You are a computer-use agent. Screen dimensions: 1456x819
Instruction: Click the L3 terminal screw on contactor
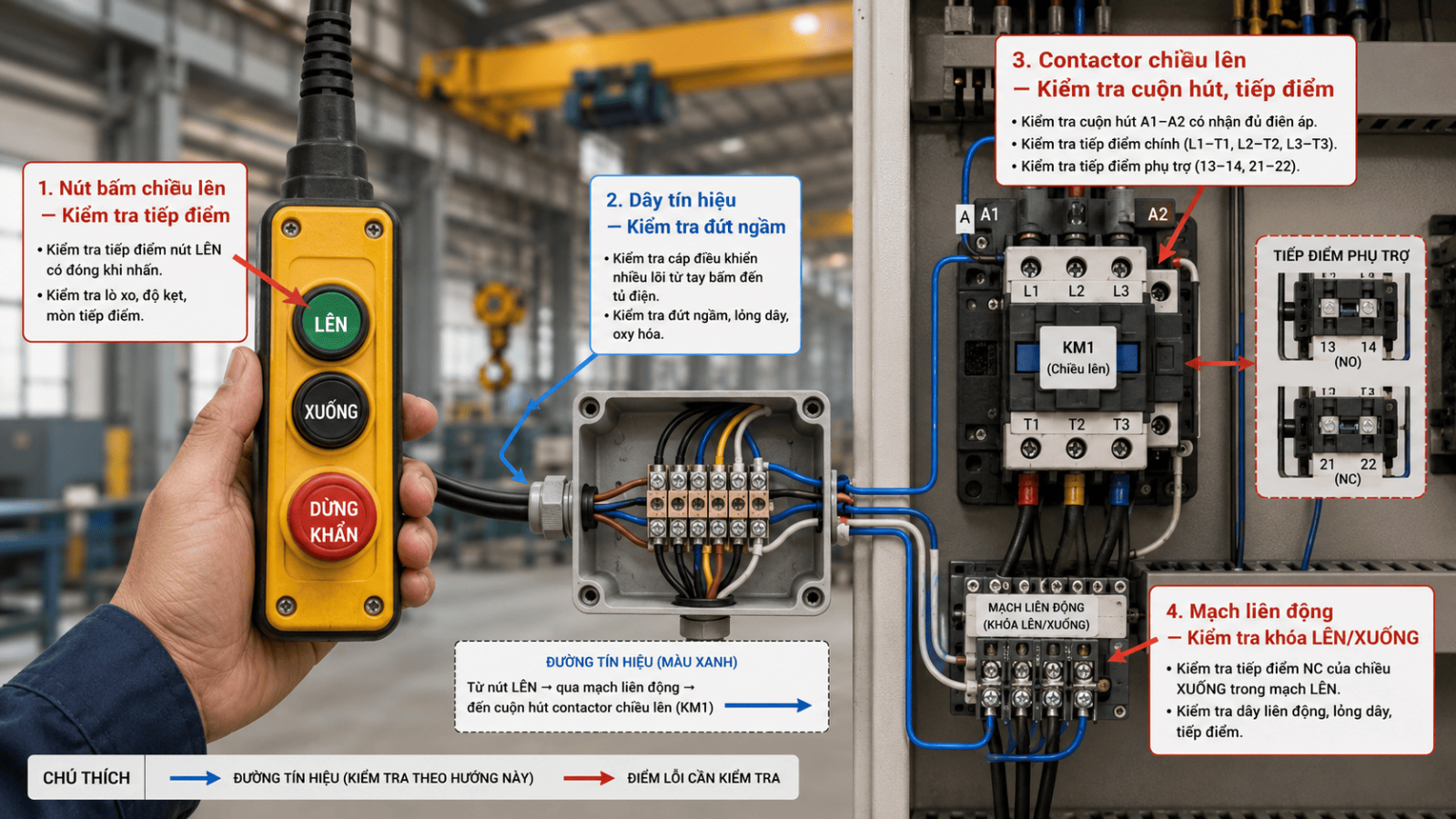tap(1121, 268)
